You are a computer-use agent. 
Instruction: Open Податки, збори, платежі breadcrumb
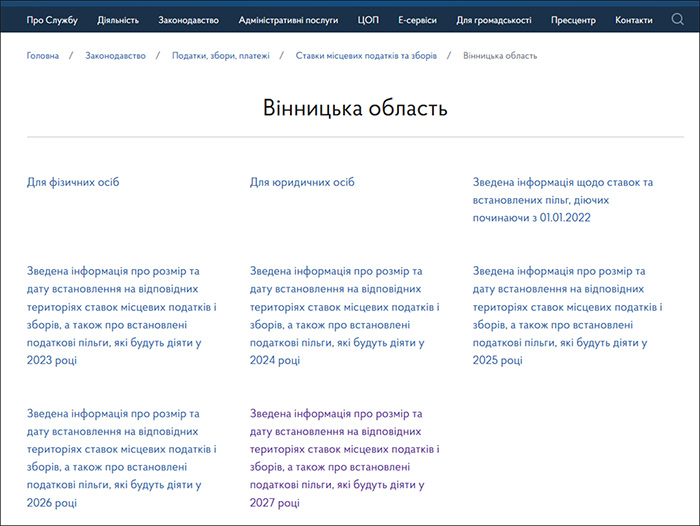click(x=221, y=56)
